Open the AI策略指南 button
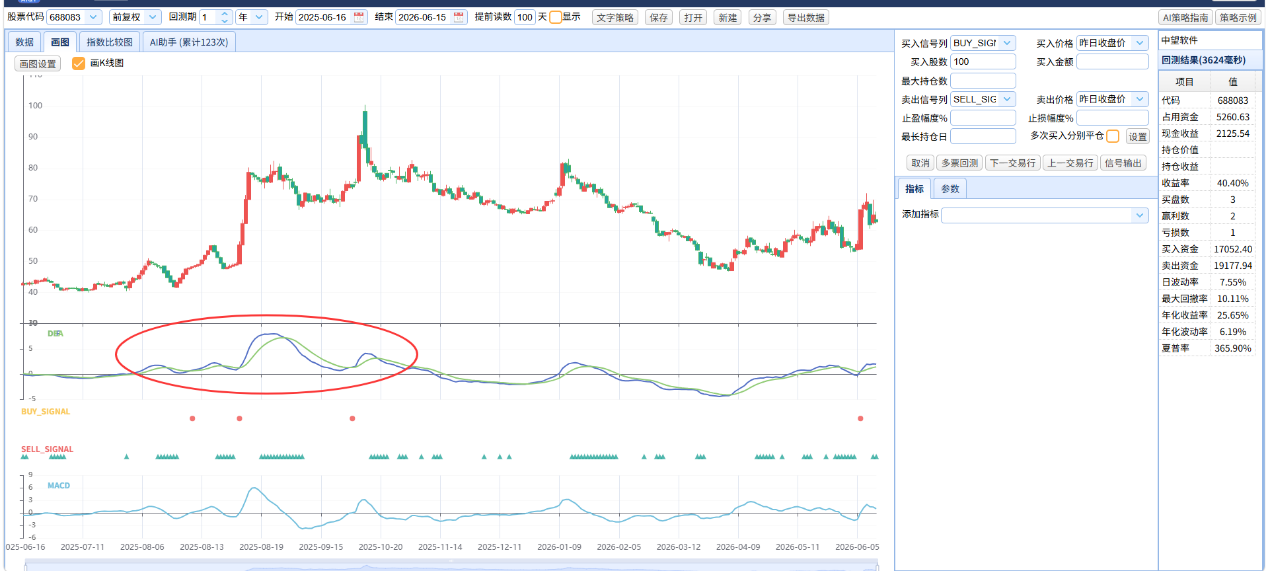The width and height of the screenshot is (1268, 571). coord(1185,17)
